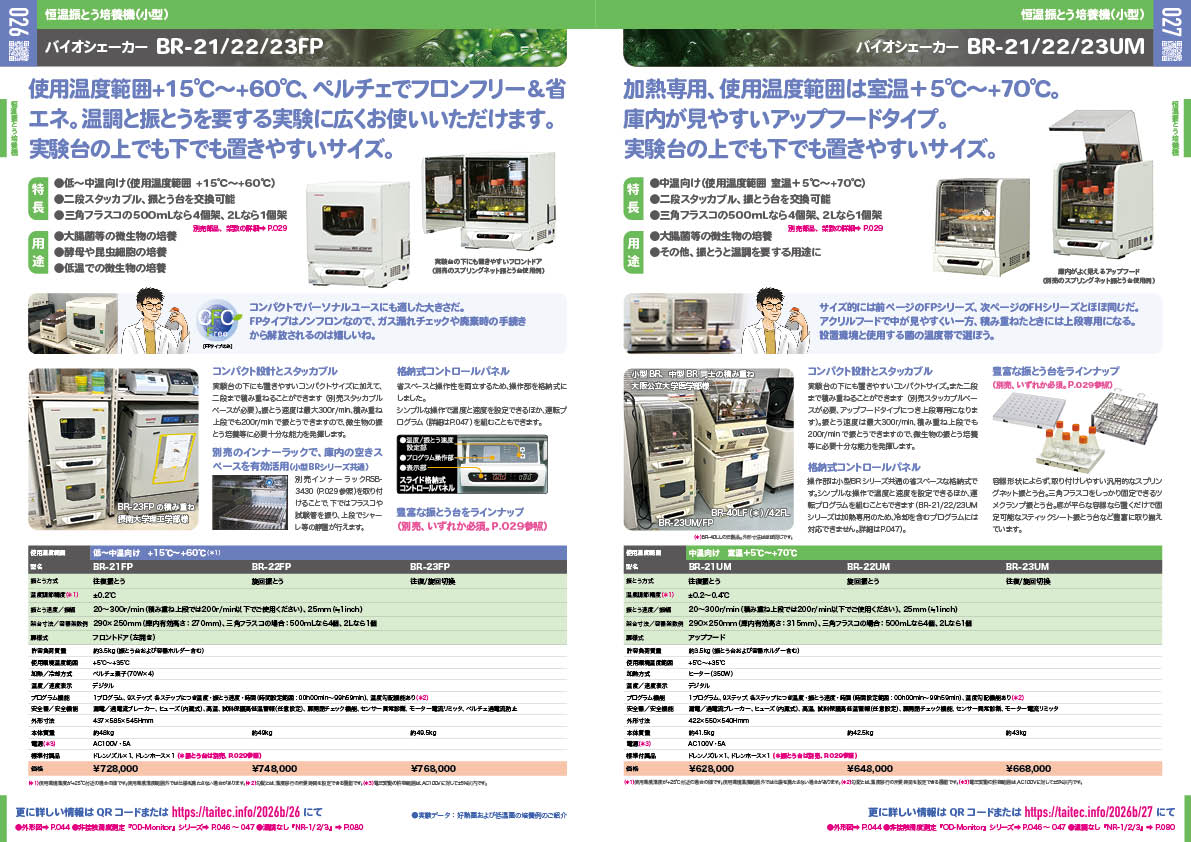
Task: Open the taitec.info/2026b/26 link
Action: (274, 813)
